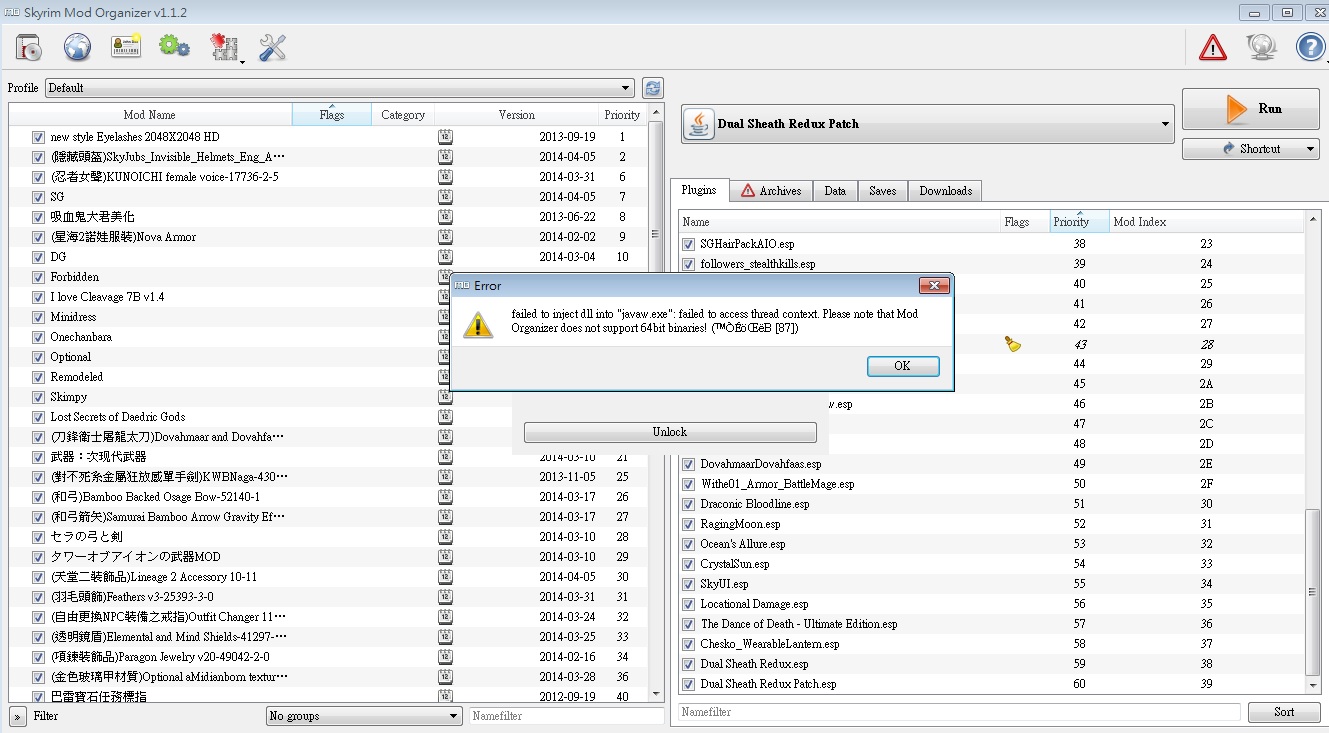This screenshot has width=1329, height=733.
Task: Click the flag icon in Lineage 2 Accessory row
Action: pos(445,577)
